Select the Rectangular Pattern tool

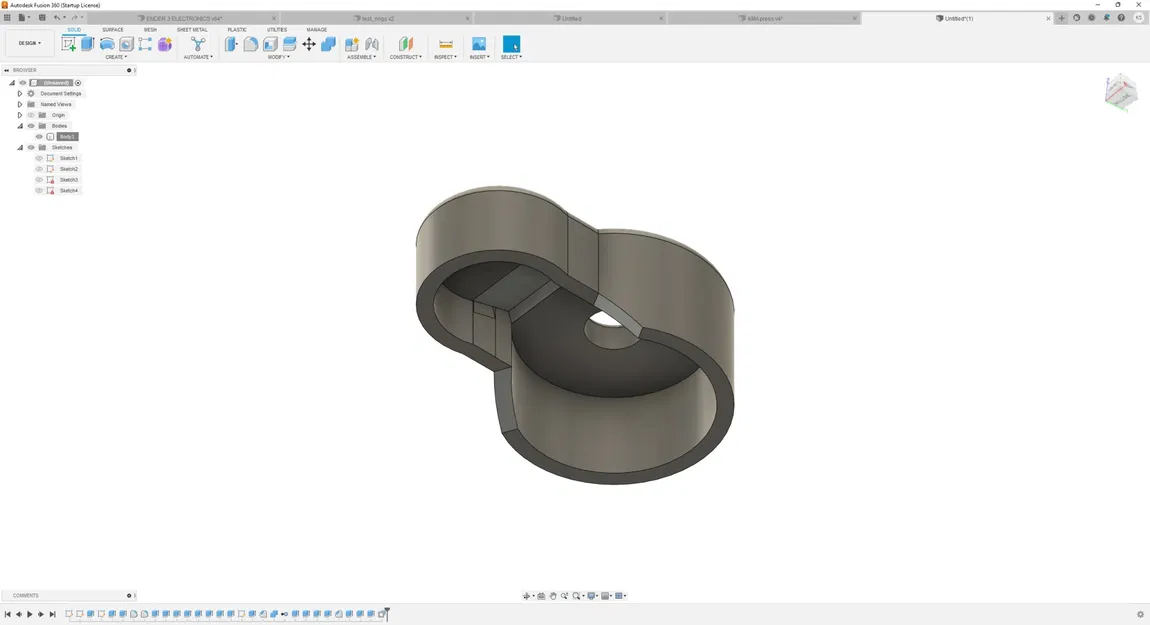[145, 44]
